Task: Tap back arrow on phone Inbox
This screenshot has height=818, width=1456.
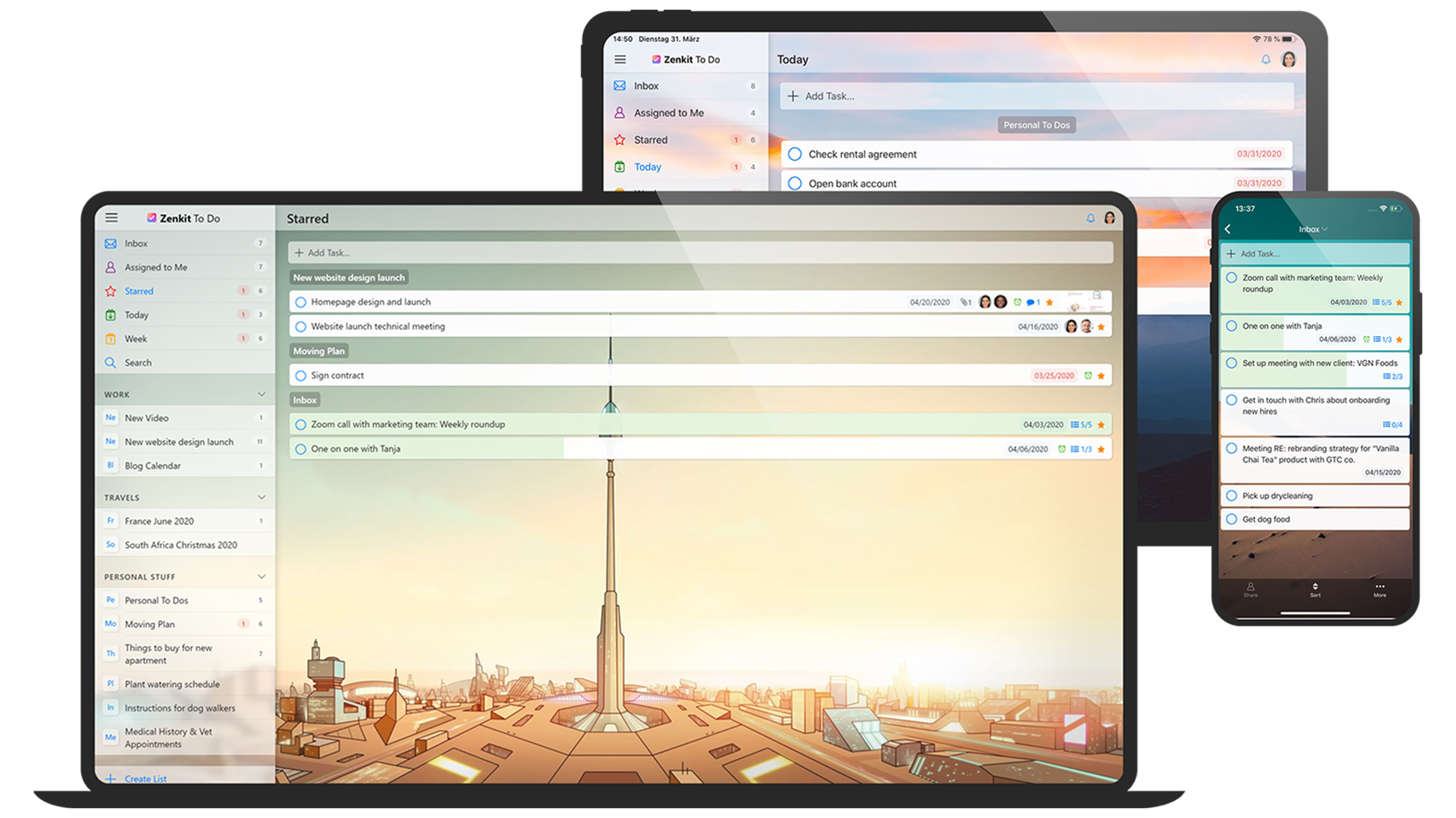Action: pos(1227,229)
